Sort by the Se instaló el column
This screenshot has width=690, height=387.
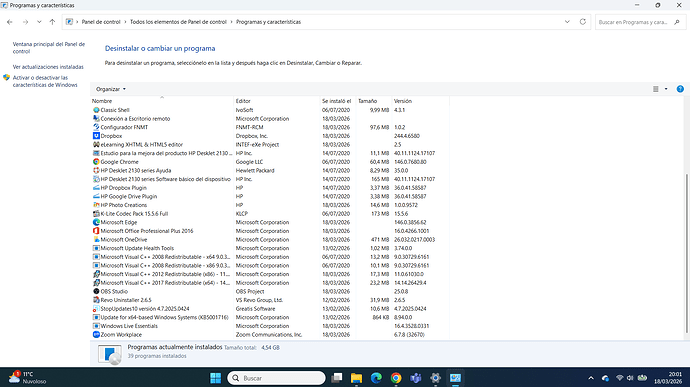pos(338,101)
